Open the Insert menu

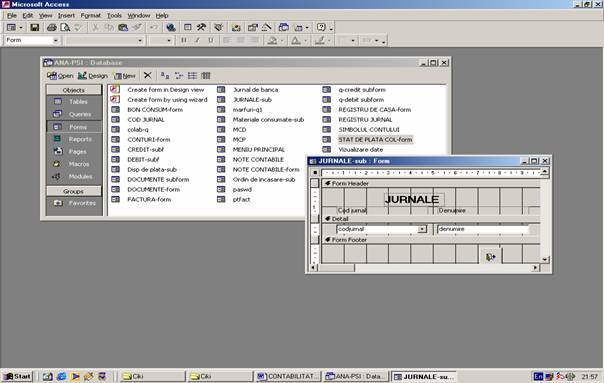pos(66,15)
